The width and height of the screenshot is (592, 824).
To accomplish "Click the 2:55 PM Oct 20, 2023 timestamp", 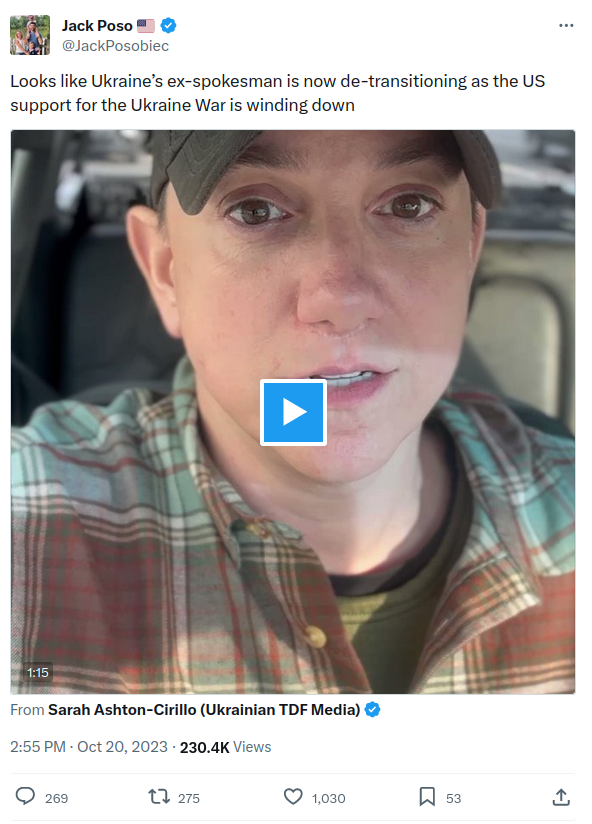I will coord(89,747).
